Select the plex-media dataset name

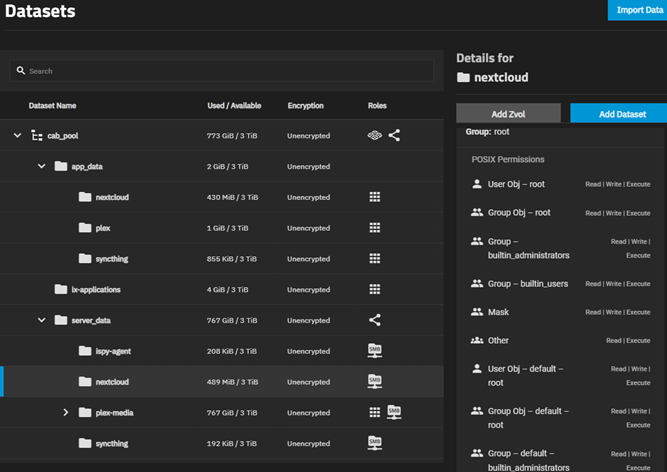[114, 412]
